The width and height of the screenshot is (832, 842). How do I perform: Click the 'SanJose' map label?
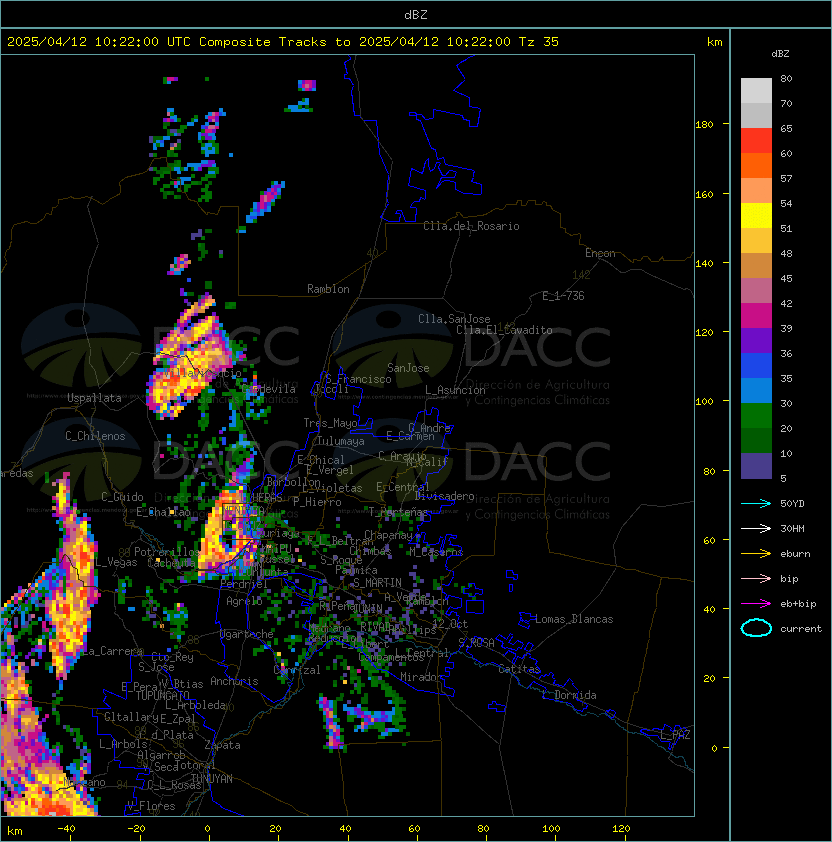coord(408,368)
